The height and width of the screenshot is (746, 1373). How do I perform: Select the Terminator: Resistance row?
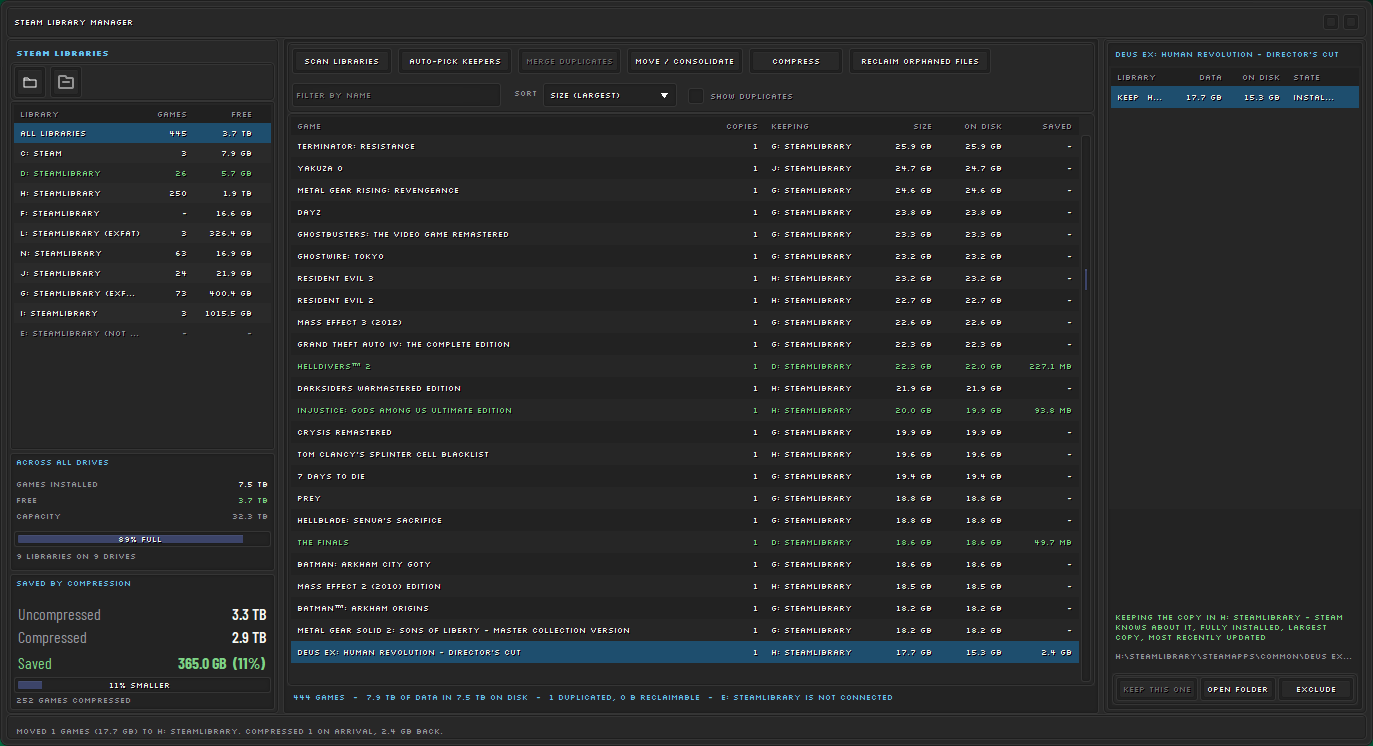point(685,146)
